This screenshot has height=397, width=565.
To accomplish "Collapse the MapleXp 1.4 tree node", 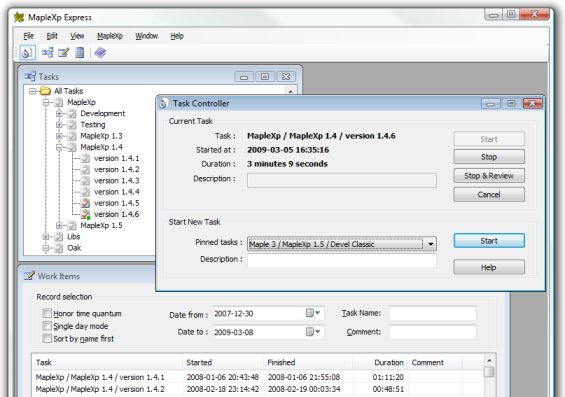I will (59, 147).
